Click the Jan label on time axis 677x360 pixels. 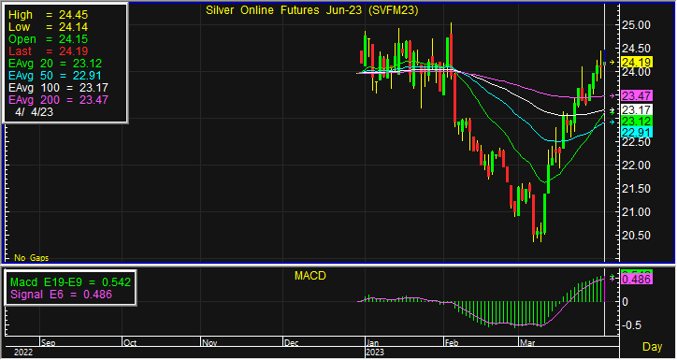[372, 343]
